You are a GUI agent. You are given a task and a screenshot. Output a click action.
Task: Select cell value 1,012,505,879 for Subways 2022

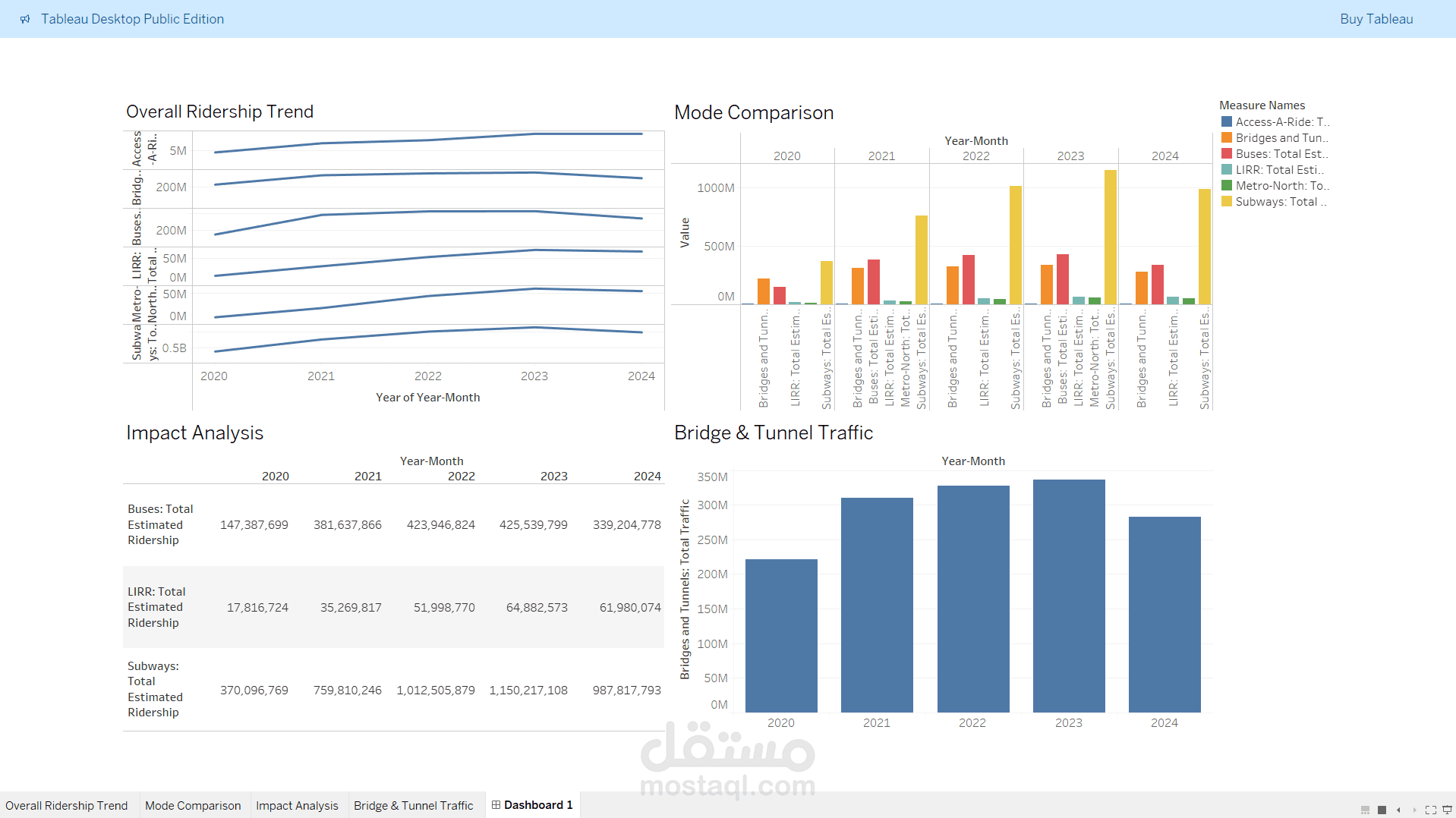436,690
